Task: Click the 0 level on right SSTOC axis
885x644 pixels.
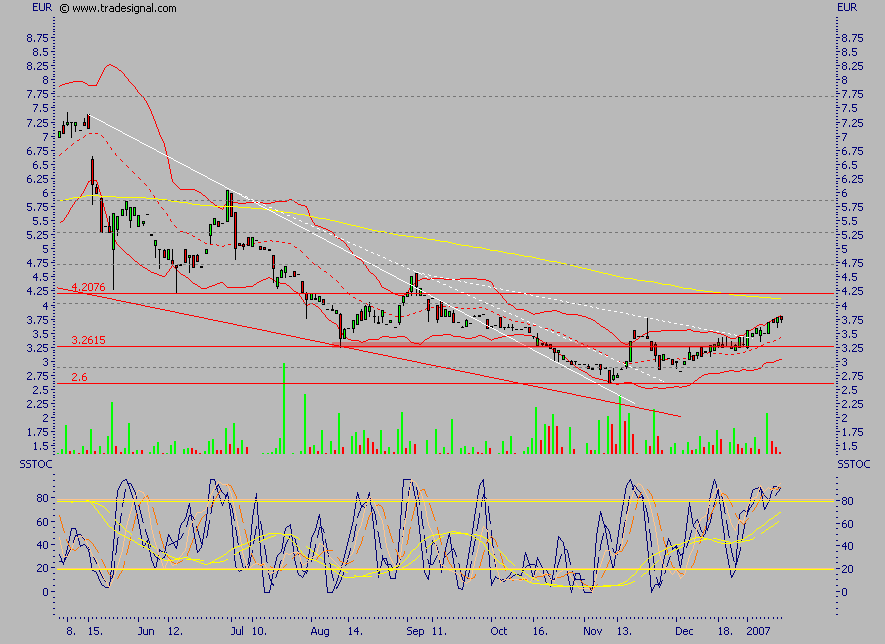Action: [x=844, y=592]
